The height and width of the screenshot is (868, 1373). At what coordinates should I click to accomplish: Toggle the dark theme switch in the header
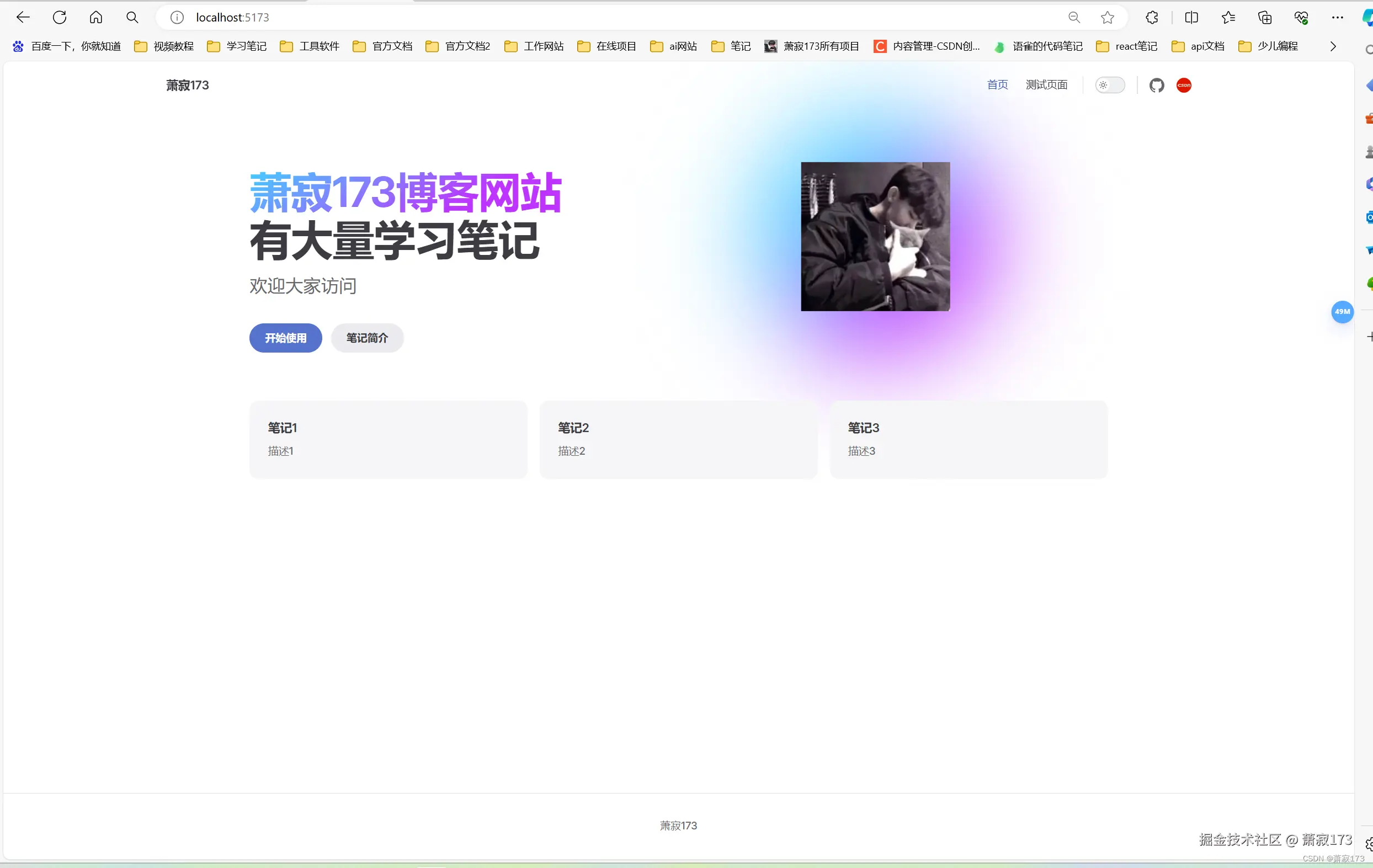[1110, 84]
